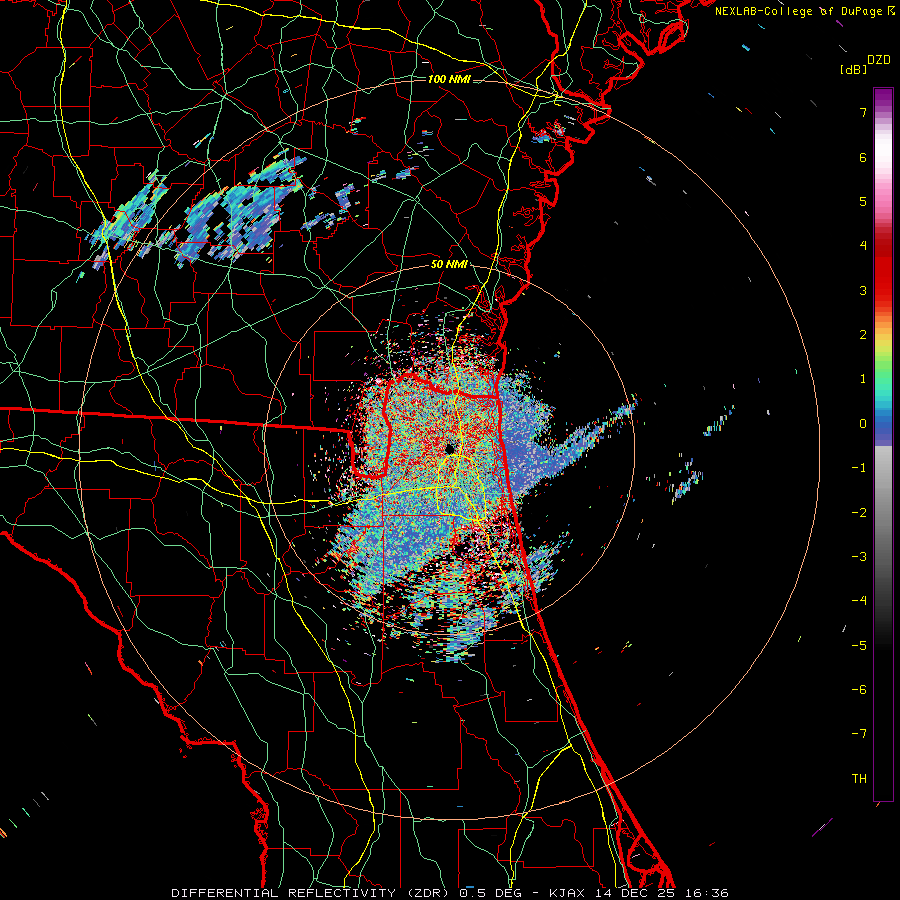Click the "50 NMI" range ring label
The height and width of the screenshot is (900, 900).
pyautogui.click(x=449, y=265)
